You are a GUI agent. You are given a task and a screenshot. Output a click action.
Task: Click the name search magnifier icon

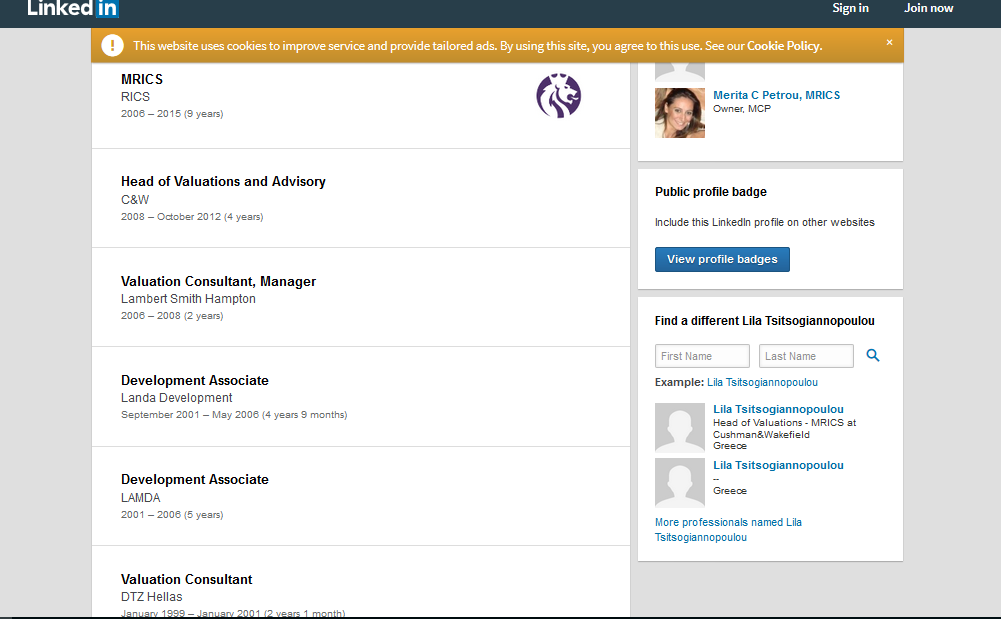coord(873,355)
